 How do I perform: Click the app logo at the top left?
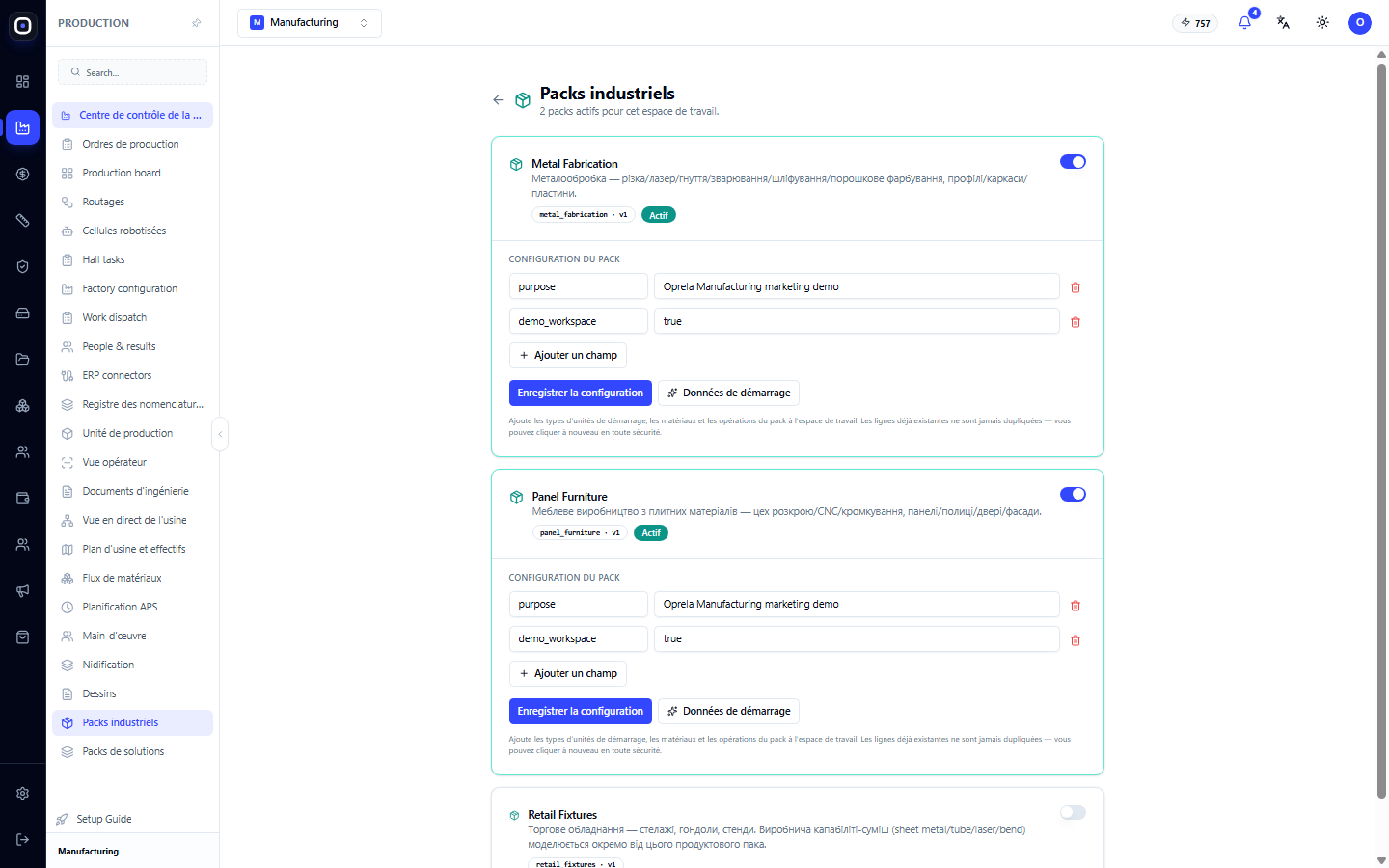click(23, 26)
